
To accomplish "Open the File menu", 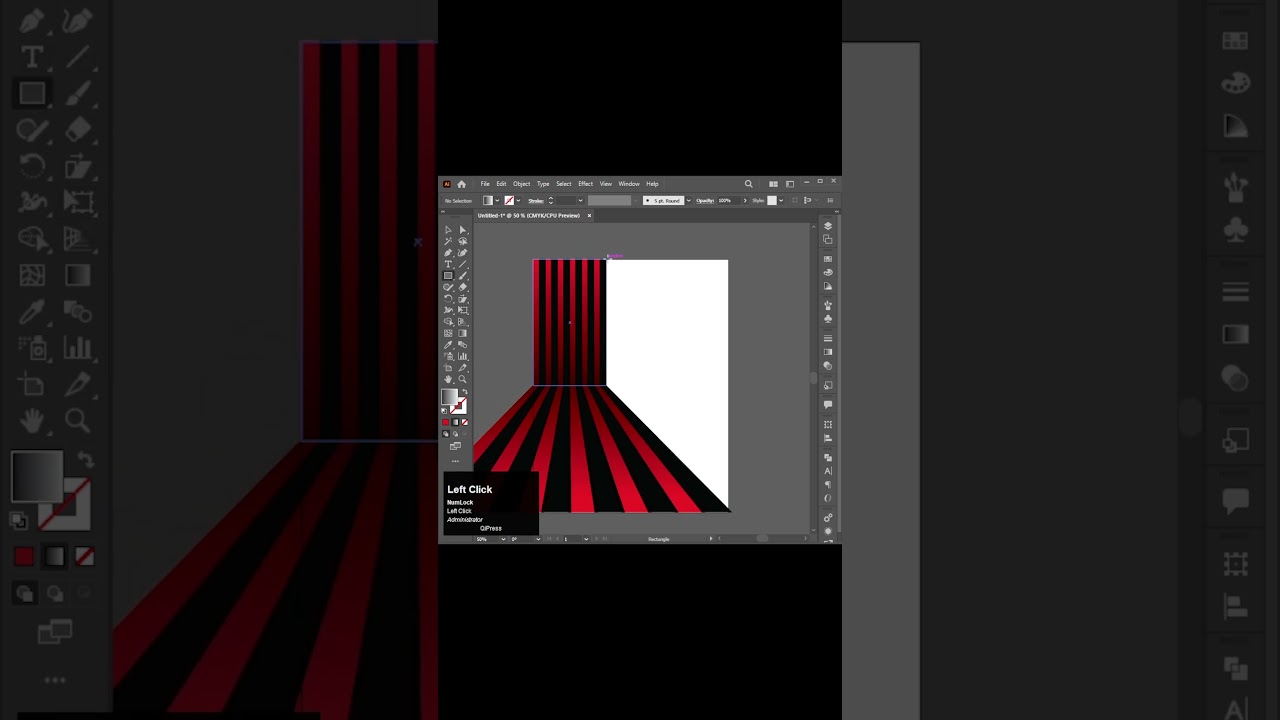I will (485, 184).
